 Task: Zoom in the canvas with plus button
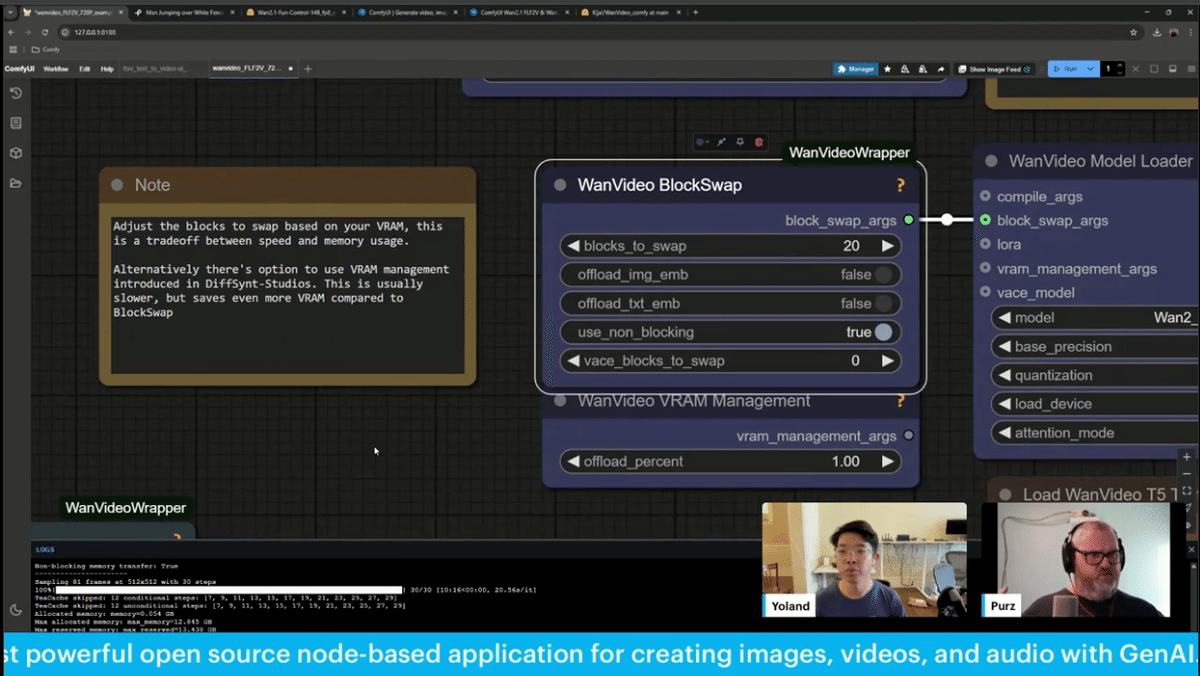point(1187,457)
